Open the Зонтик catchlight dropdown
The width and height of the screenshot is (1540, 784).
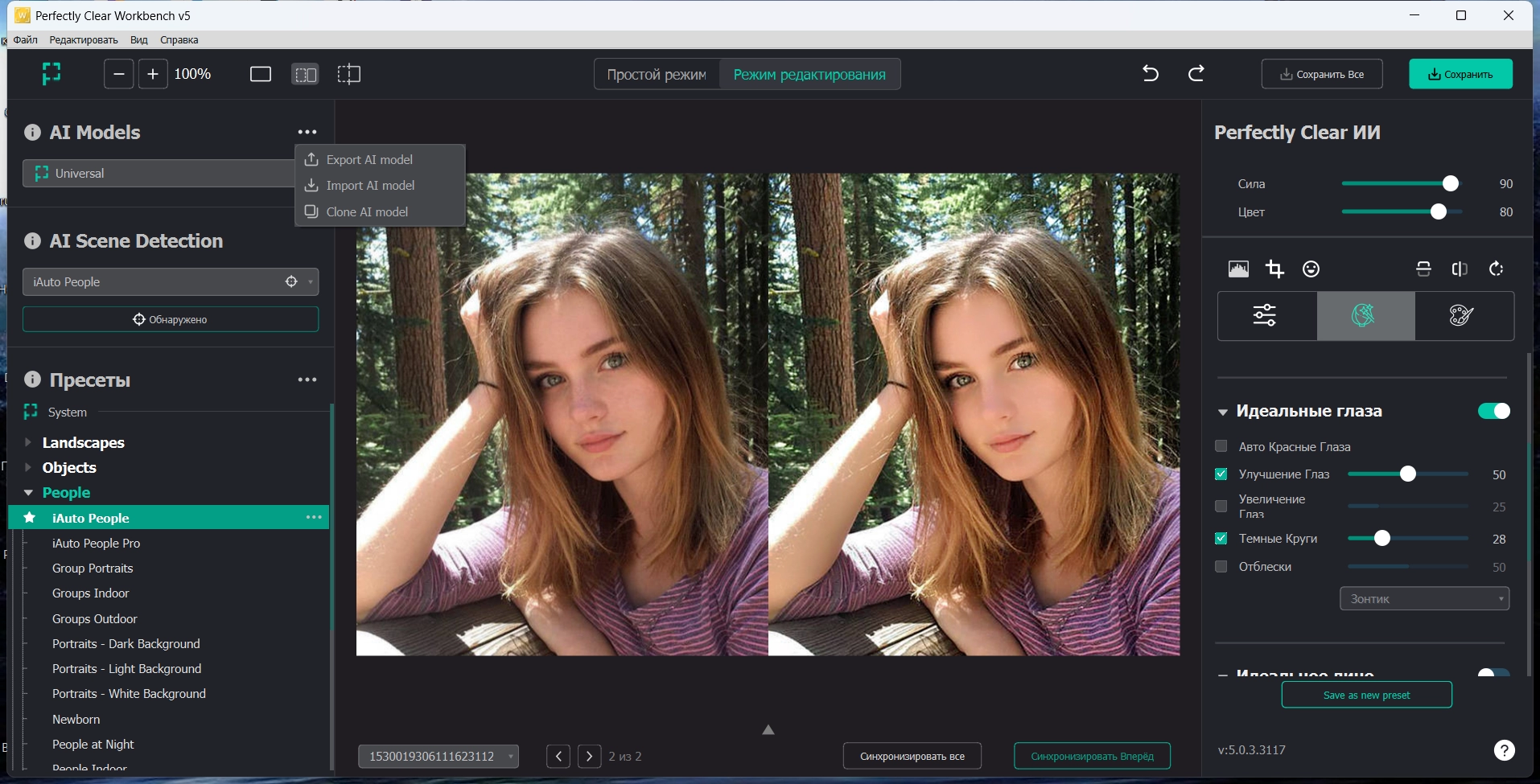tap(1424, 599)
